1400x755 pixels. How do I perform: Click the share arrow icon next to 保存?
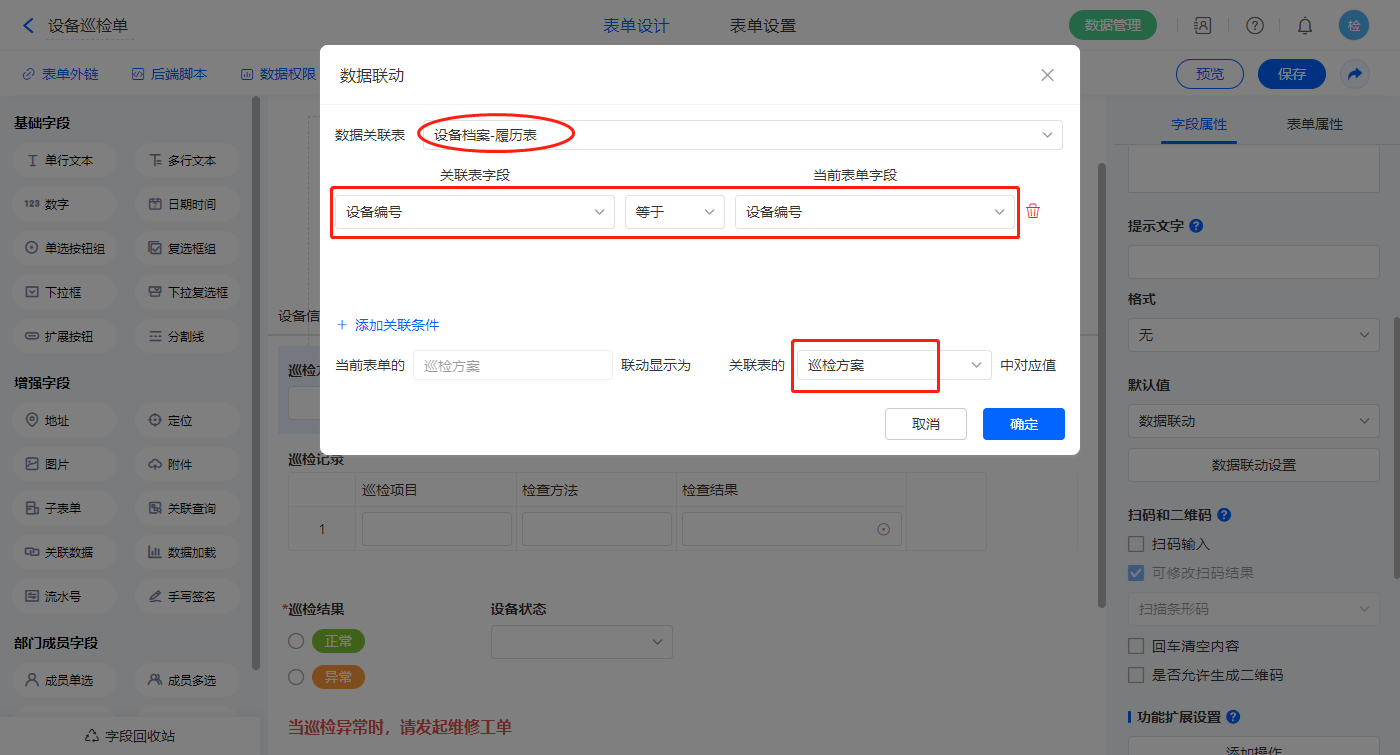[1355, 74]
